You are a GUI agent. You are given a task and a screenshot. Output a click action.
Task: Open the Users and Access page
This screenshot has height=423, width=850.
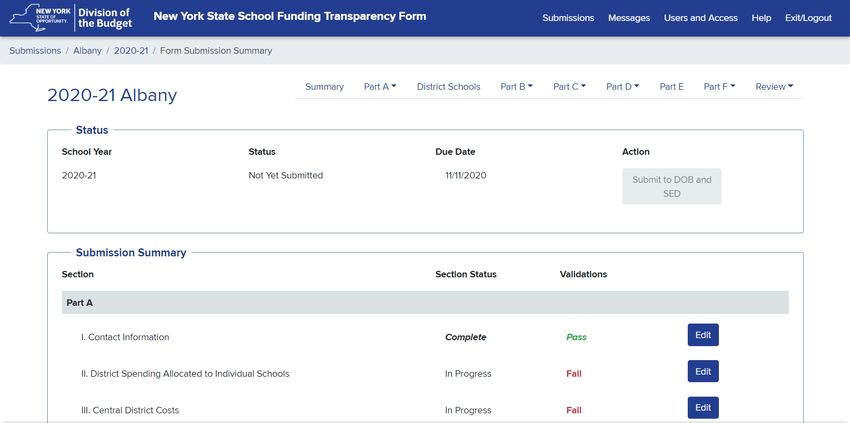[700, 18]
